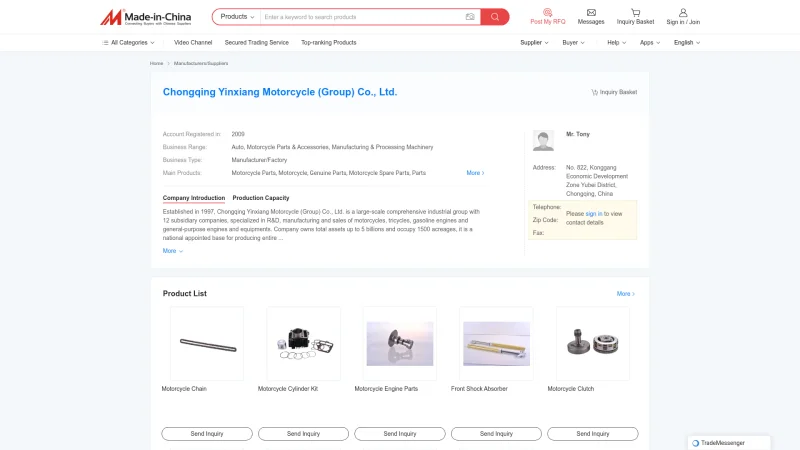
Task: Open All Categories list icon
Action: click(105, 43)
